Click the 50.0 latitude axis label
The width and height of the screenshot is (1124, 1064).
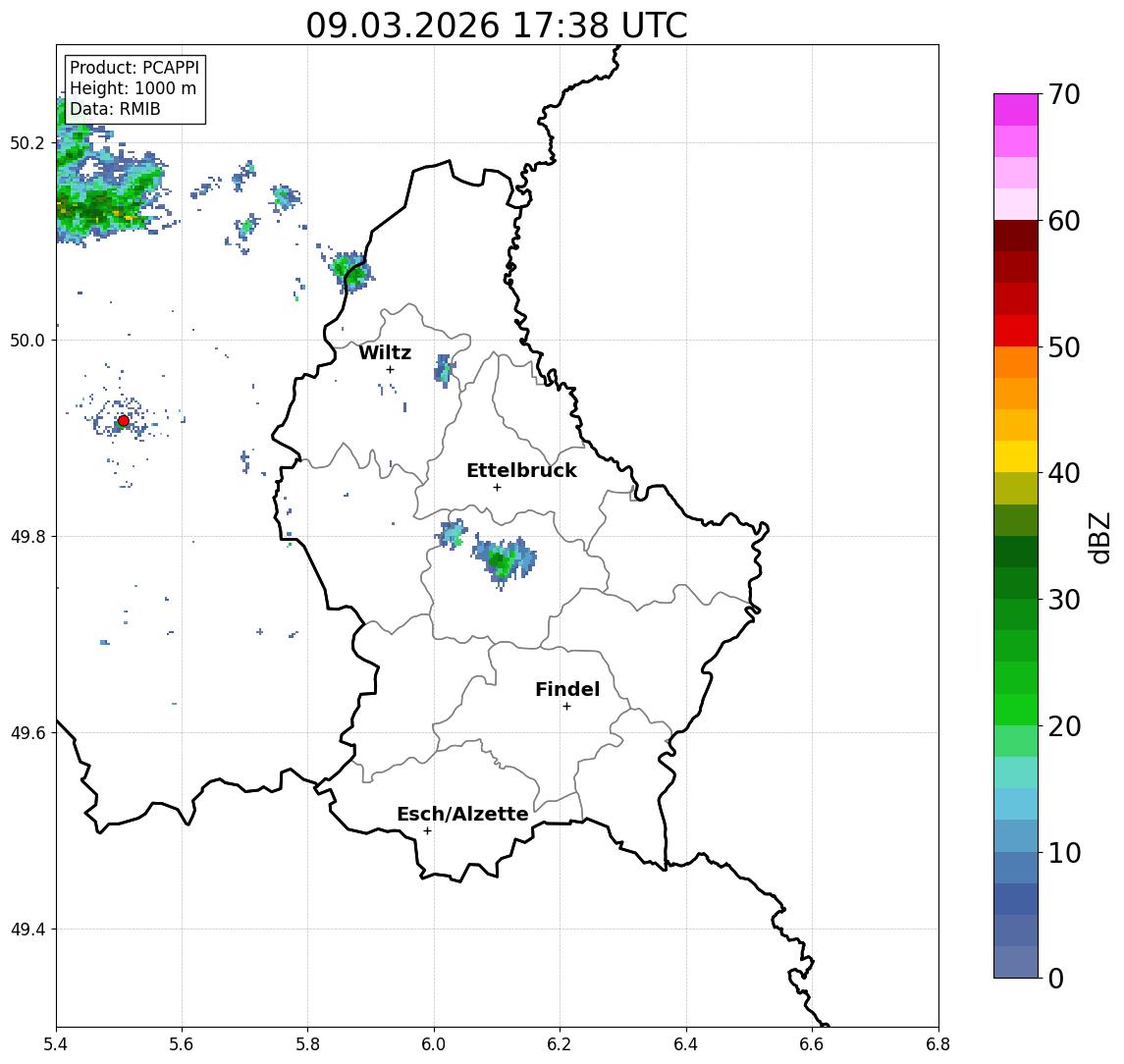(27, 340)
